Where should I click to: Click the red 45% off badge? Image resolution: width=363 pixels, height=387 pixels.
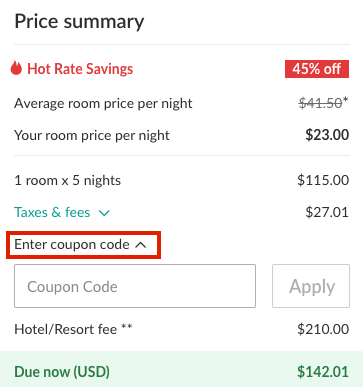tap(317, 69)
